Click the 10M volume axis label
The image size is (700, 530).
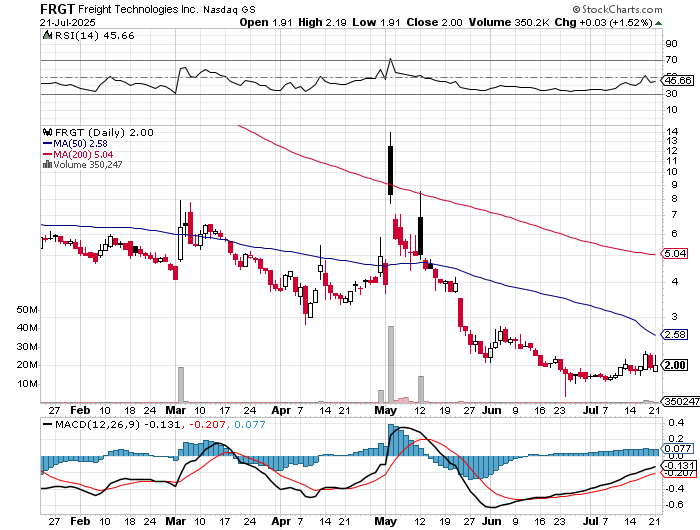[27, 384]
